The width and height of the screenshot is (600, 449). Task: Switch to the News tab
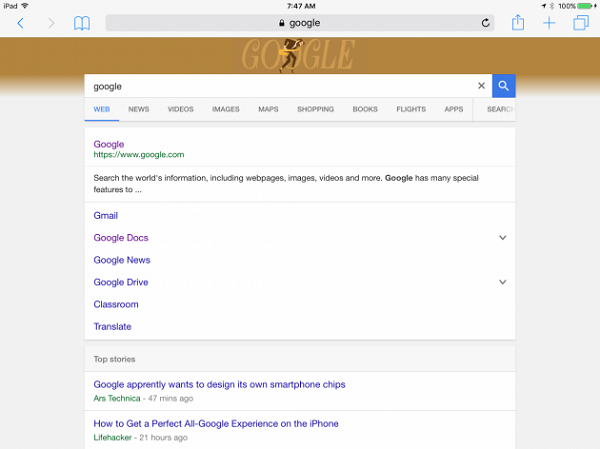[x=139, y=109]
